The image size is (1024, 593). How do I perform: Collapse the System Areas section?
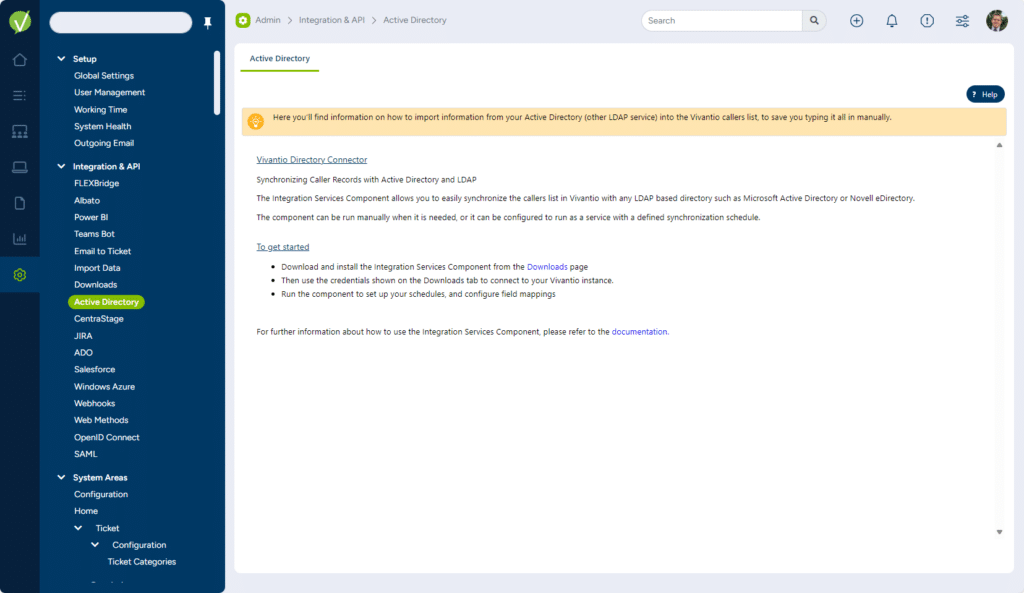[62, 477]
